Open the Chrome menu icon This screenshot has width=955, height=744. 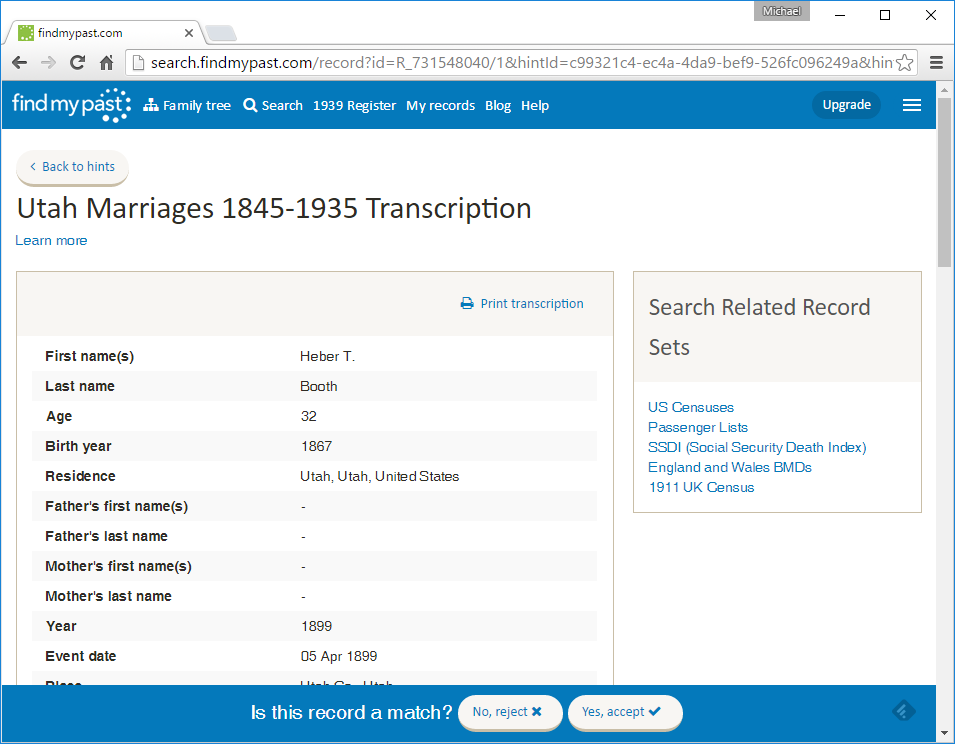click(x=936, y=62)
